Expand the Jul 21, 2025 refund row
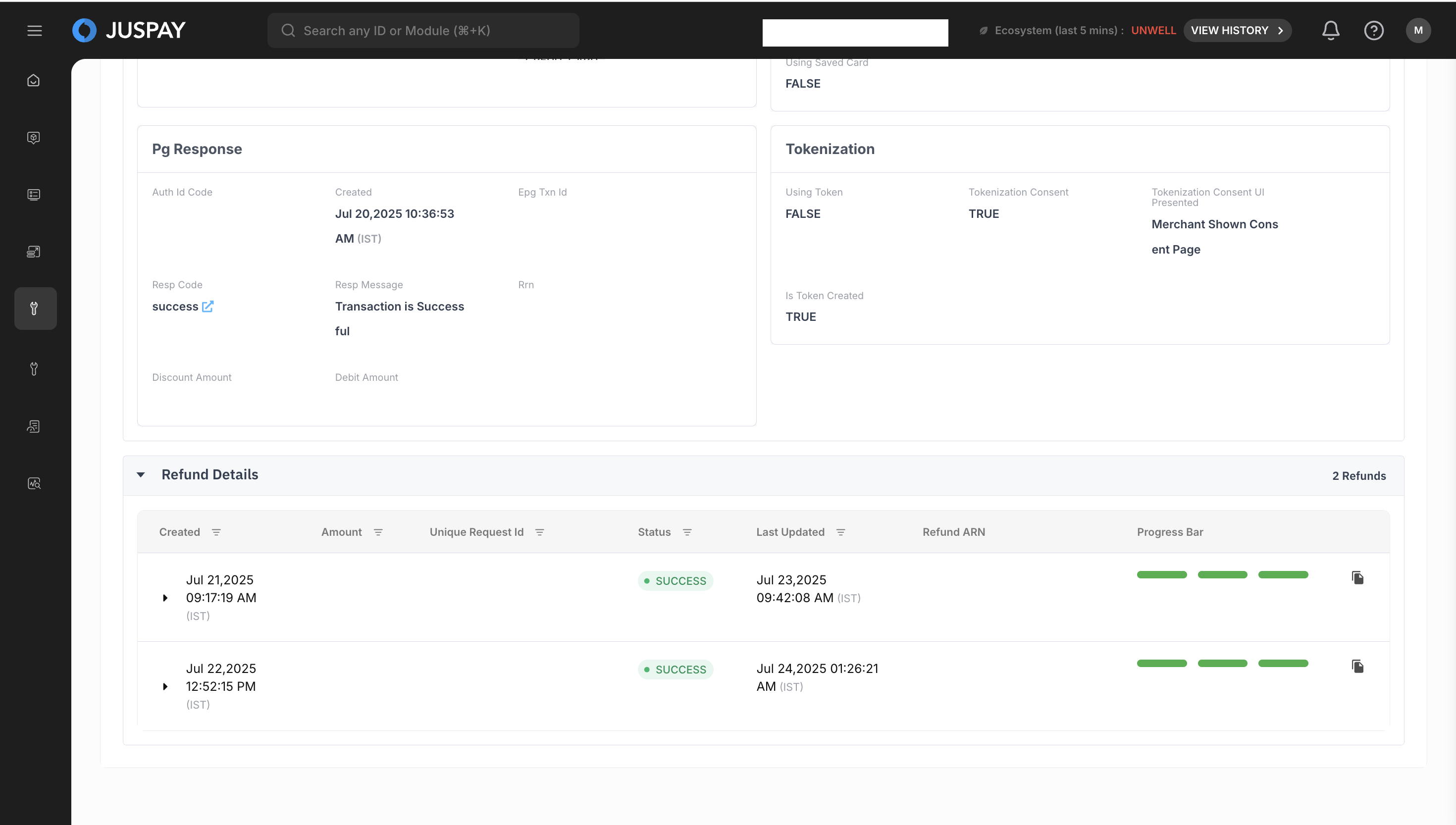This screenshot has width=1456, height=825. 165,598
